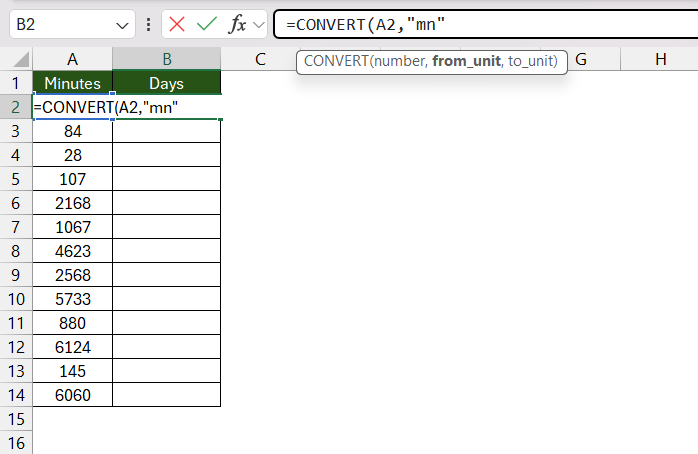
Task: Click the Days header cell
Action: tap(166, 83)
